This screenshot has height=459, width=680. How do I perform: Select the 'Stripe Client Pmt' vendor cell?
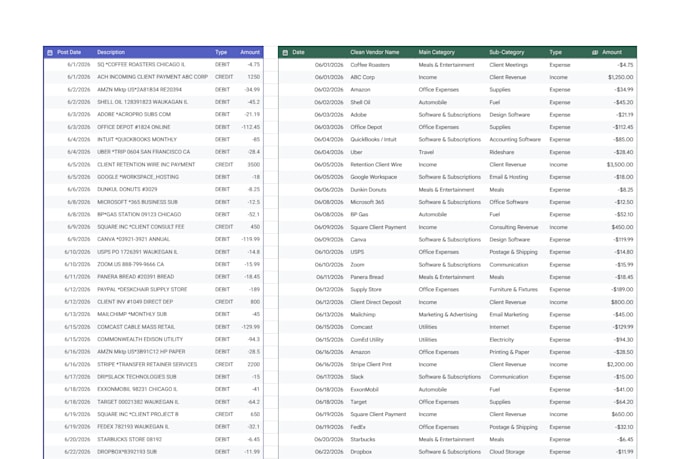click(x=371, y=364)
